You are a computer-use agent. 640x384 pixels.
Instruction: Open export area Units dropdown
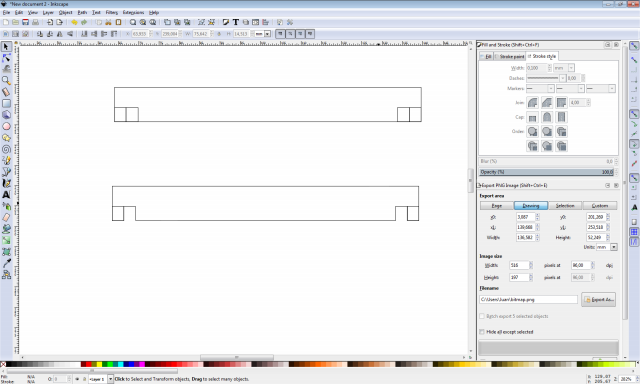[x=613, y=247]
